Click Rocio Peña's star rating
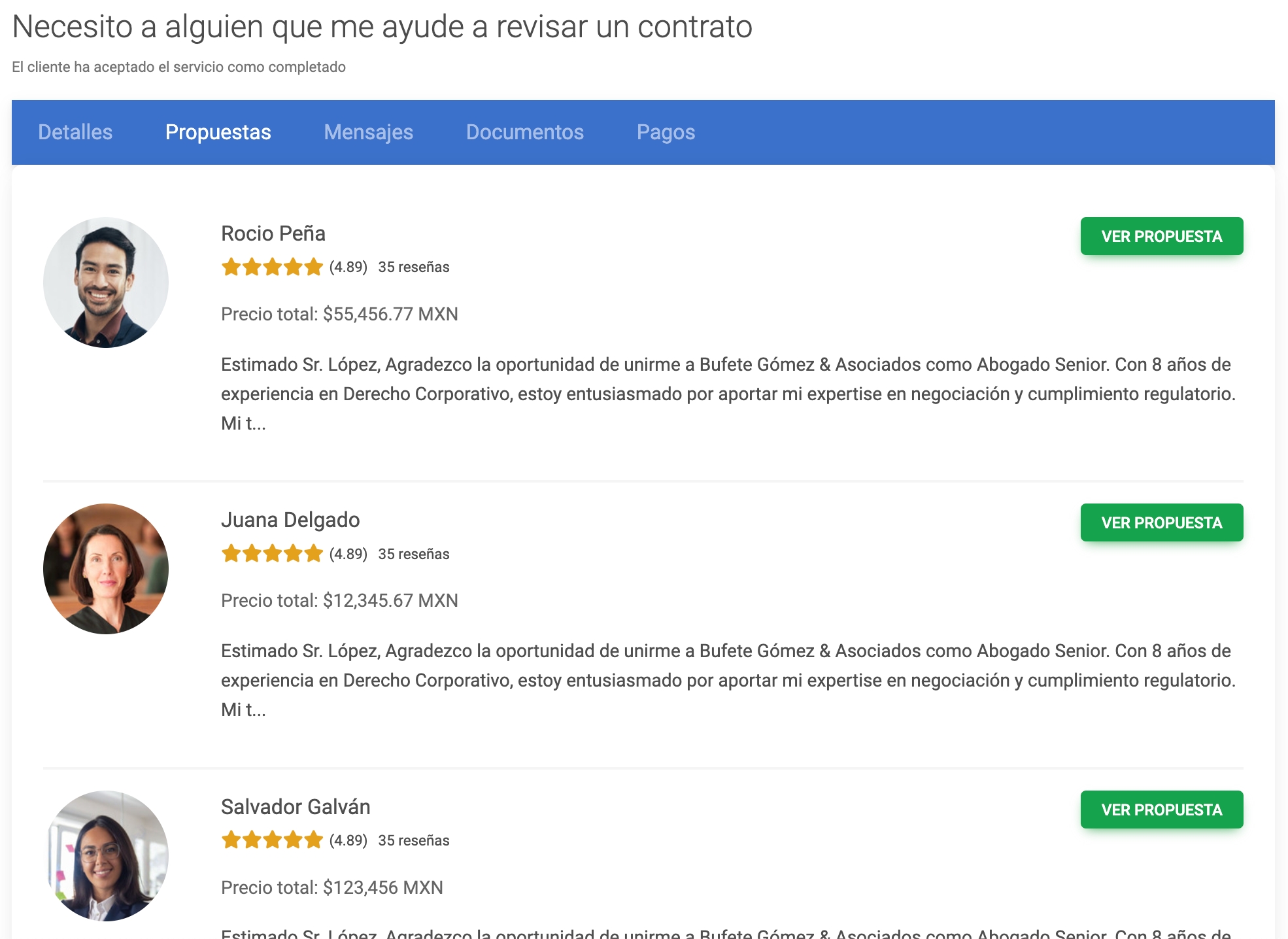This screenshot has width=1288, height=939. (272, 267)
